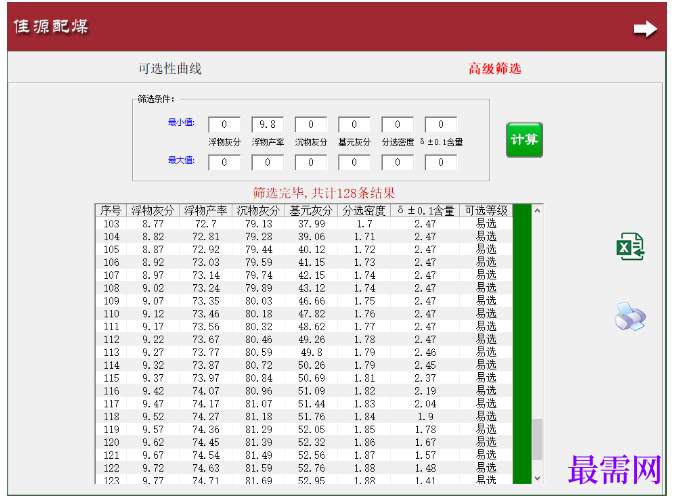The width and height of the screenshot is (680, 501).
Task: Click the 沉物灰分 column header
Action: pyautogui.click(x=258, y=211)
